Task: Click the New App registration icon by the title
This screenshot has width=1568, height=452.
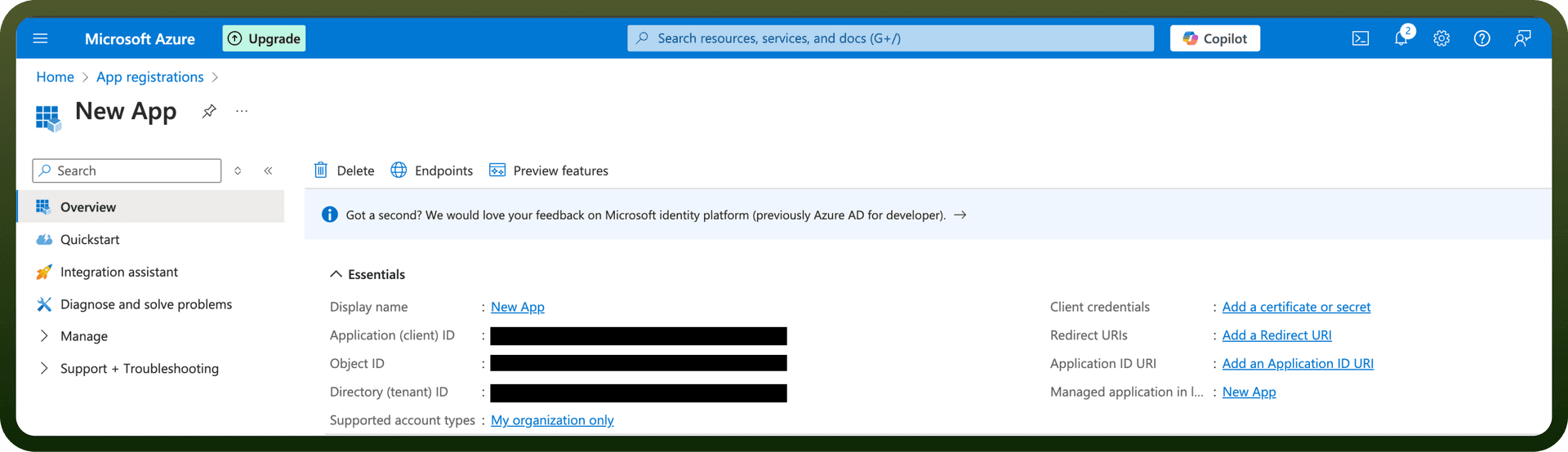Action: (x=48, y=117)
